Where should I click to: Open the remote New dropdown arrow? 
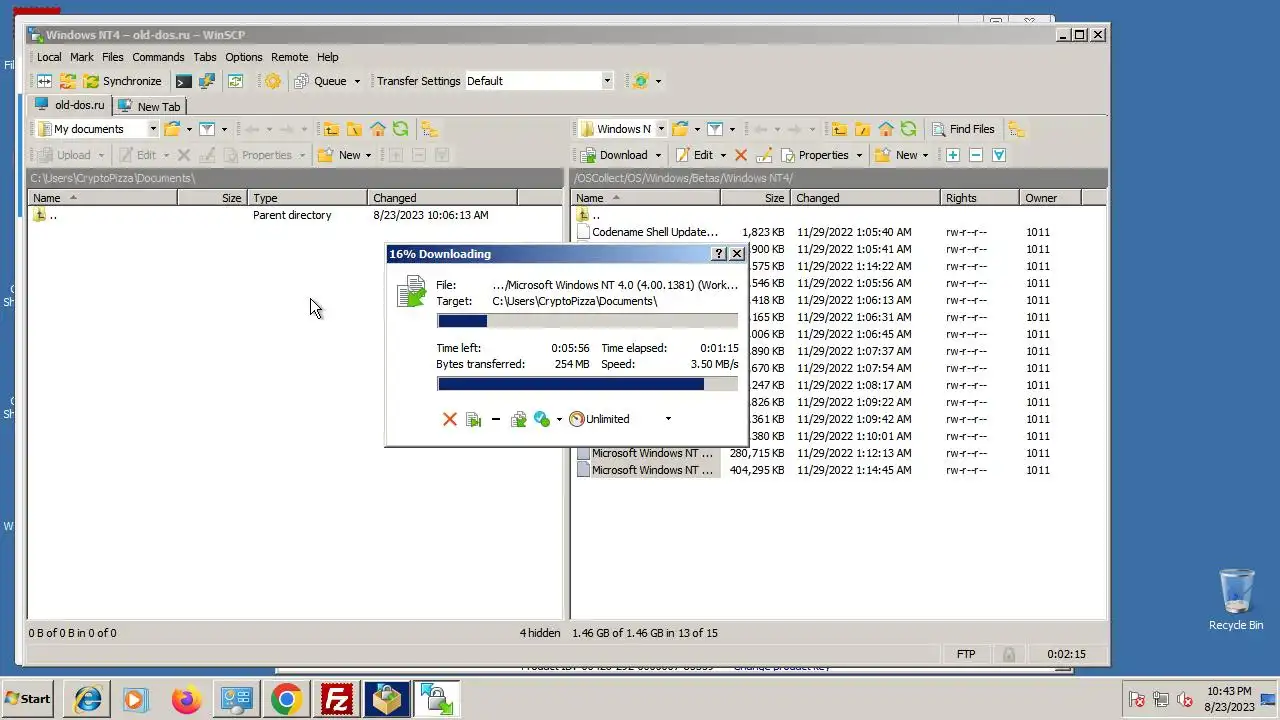point(925,155)
